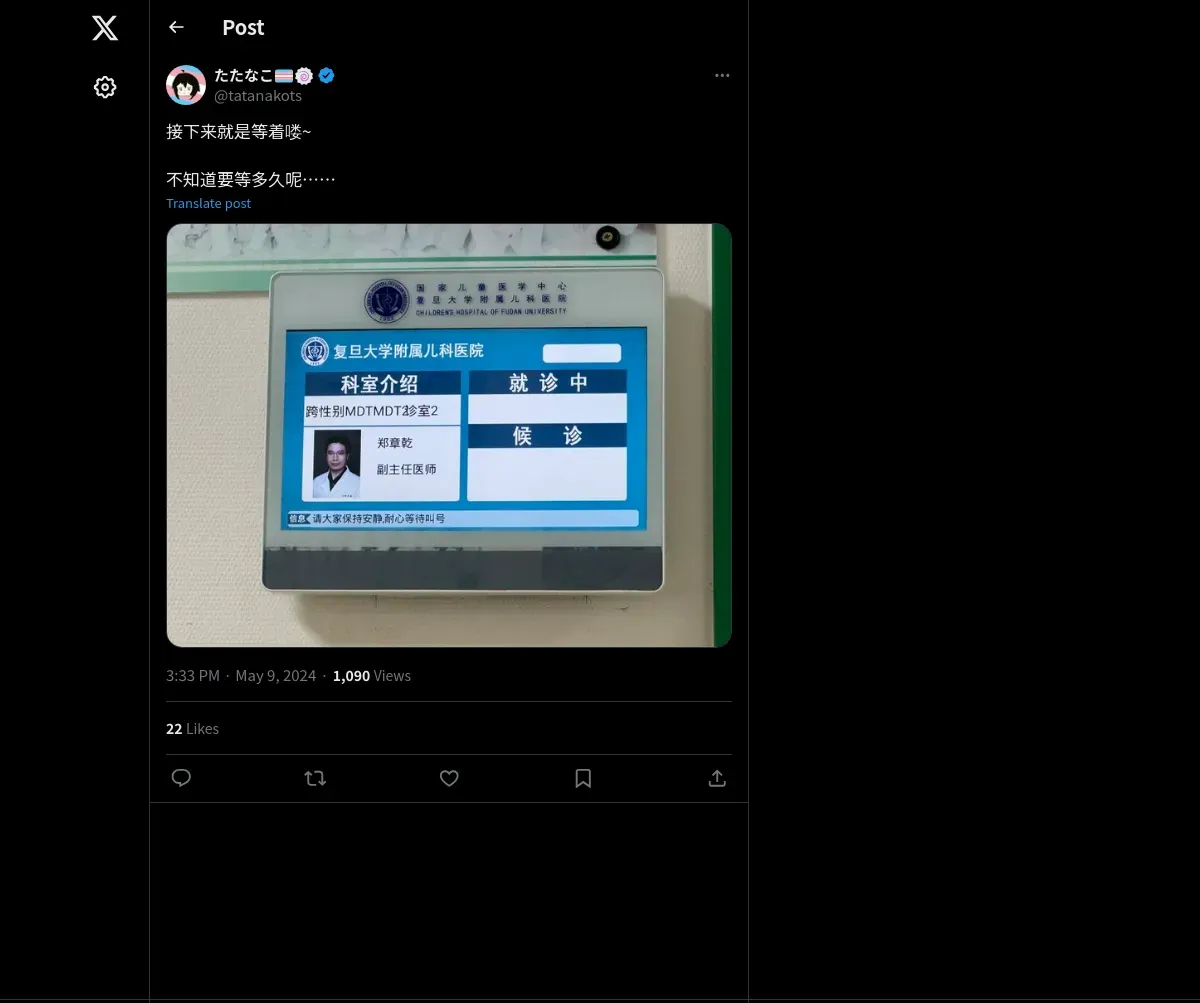Open the X home logo
The image size is (1200, 1003).
coord(105,28)
